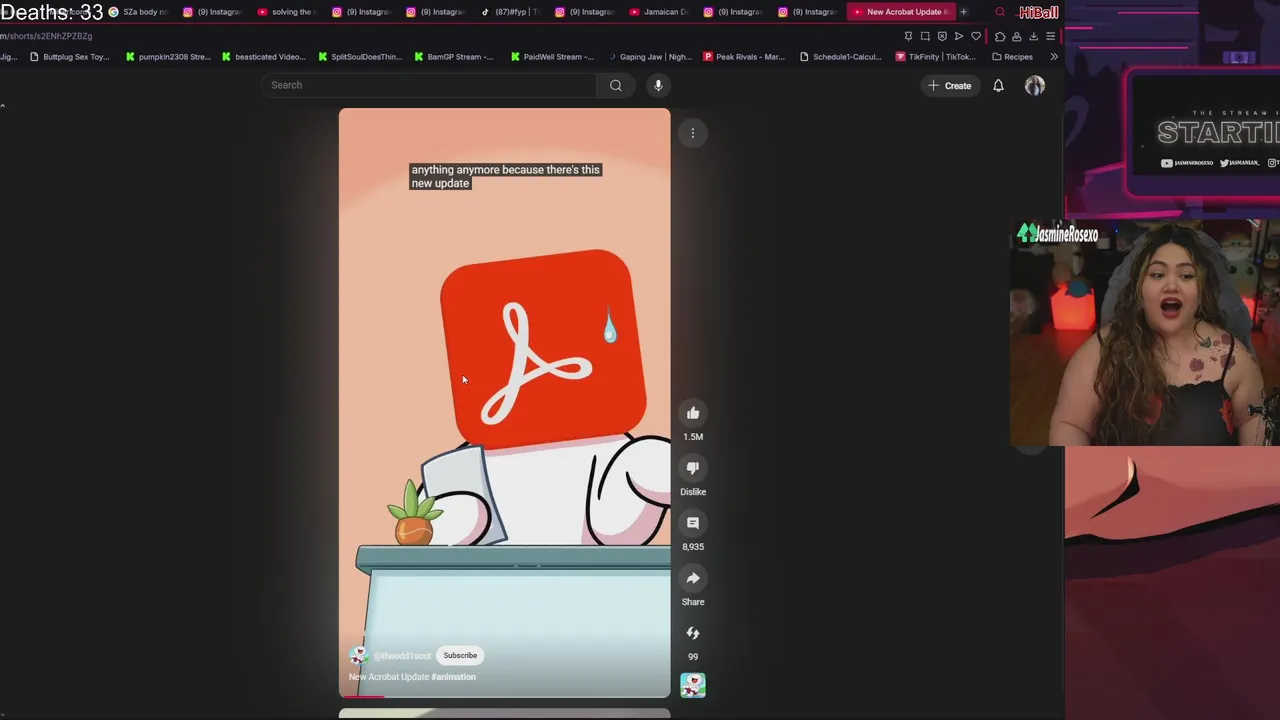Like the Short with 1.5M likes
The height and width of the screenshot is (720, 1280).
[693, 413]
